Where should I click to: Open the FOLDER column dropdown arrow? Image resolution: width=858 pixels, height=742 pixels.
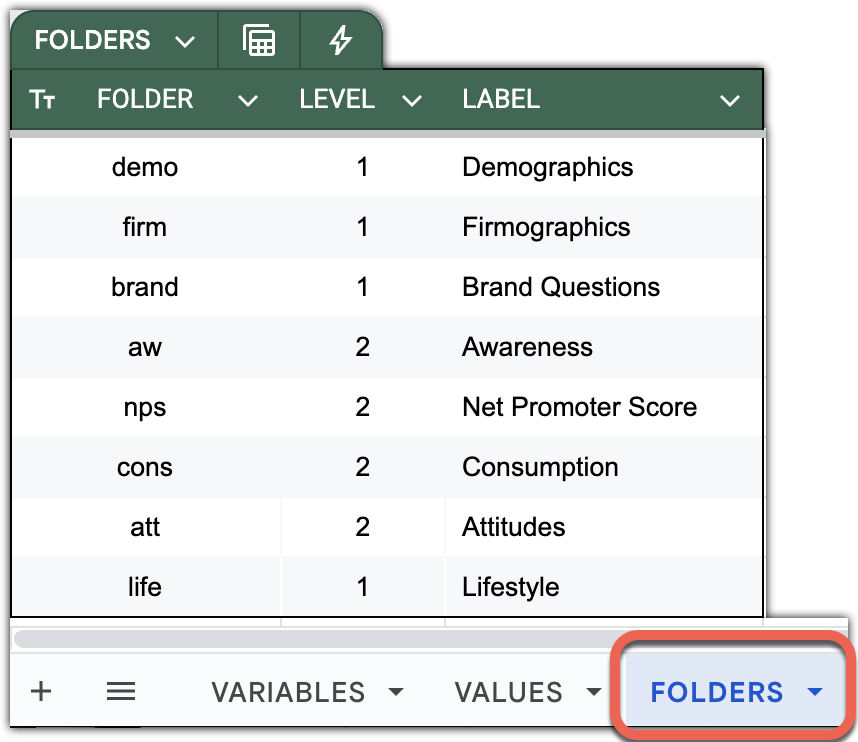248,100
